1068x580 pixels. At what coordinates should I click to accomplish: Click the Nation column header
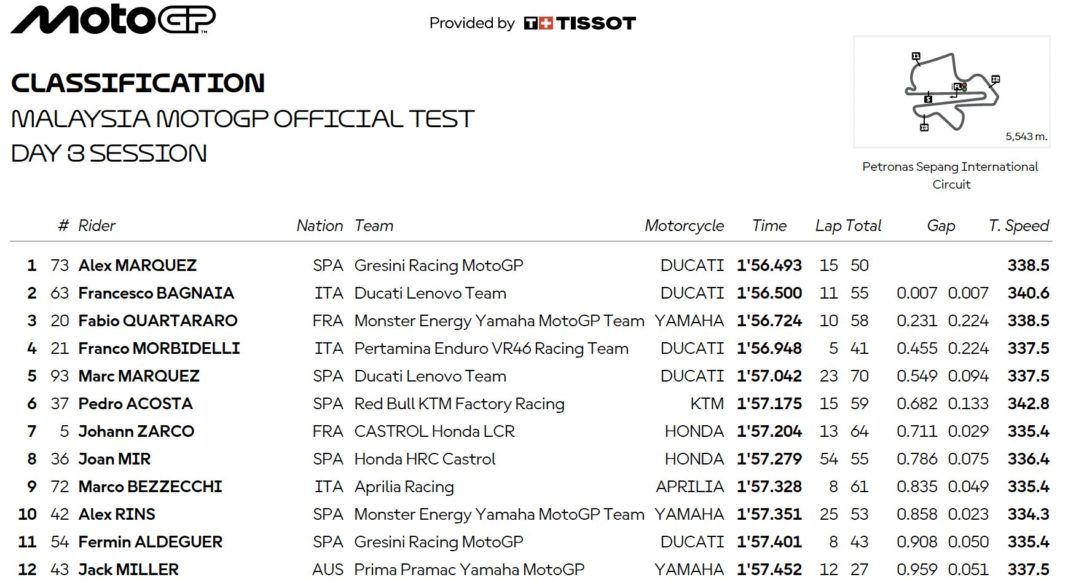pos(319,226)
